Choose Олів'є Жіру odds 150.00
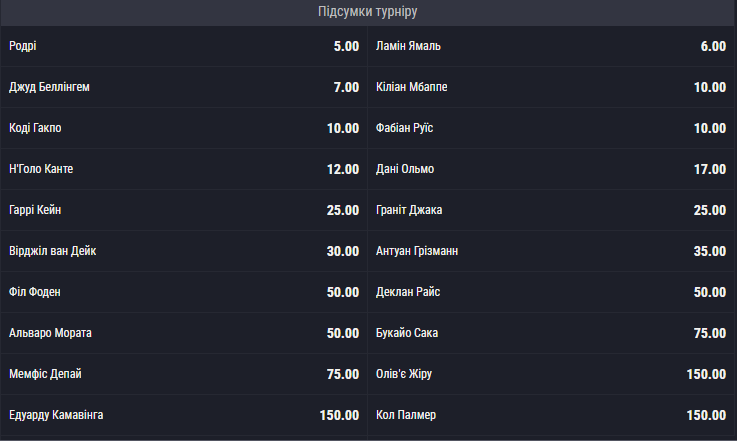737x441 pixels. 551,373
